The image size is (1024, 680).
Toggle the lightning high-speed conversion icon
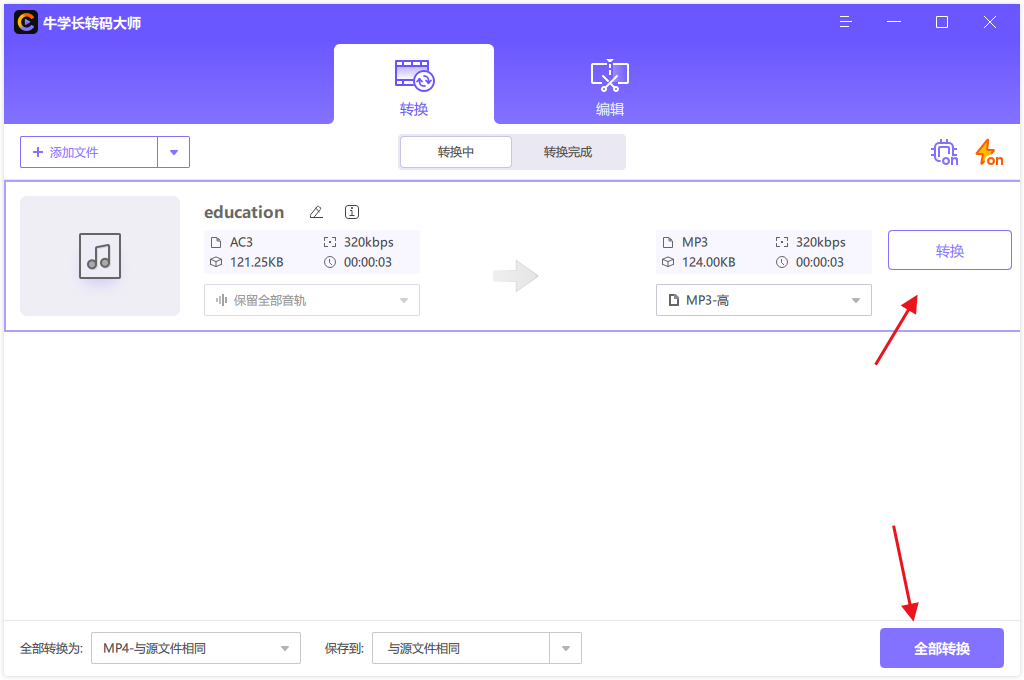tap(989, 152)
